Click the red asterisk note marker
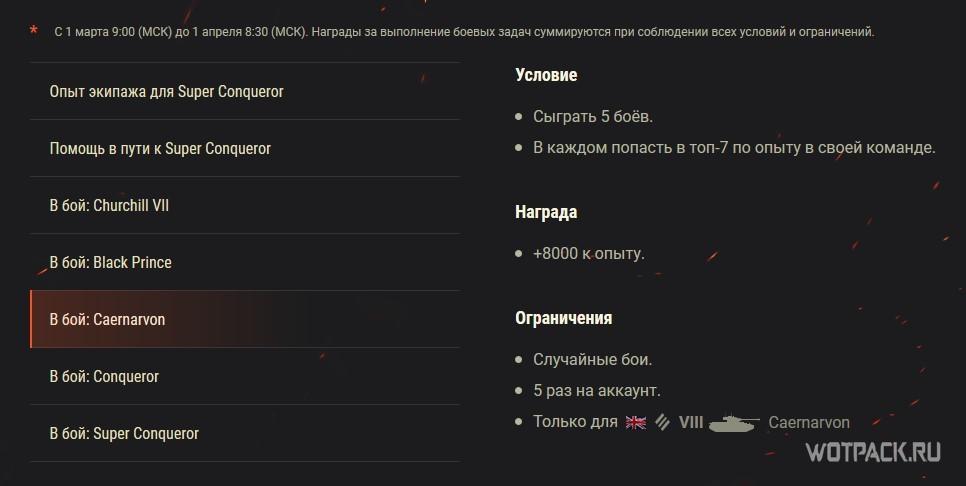This screenshot has height=486, width=966. tap(34, 32)
